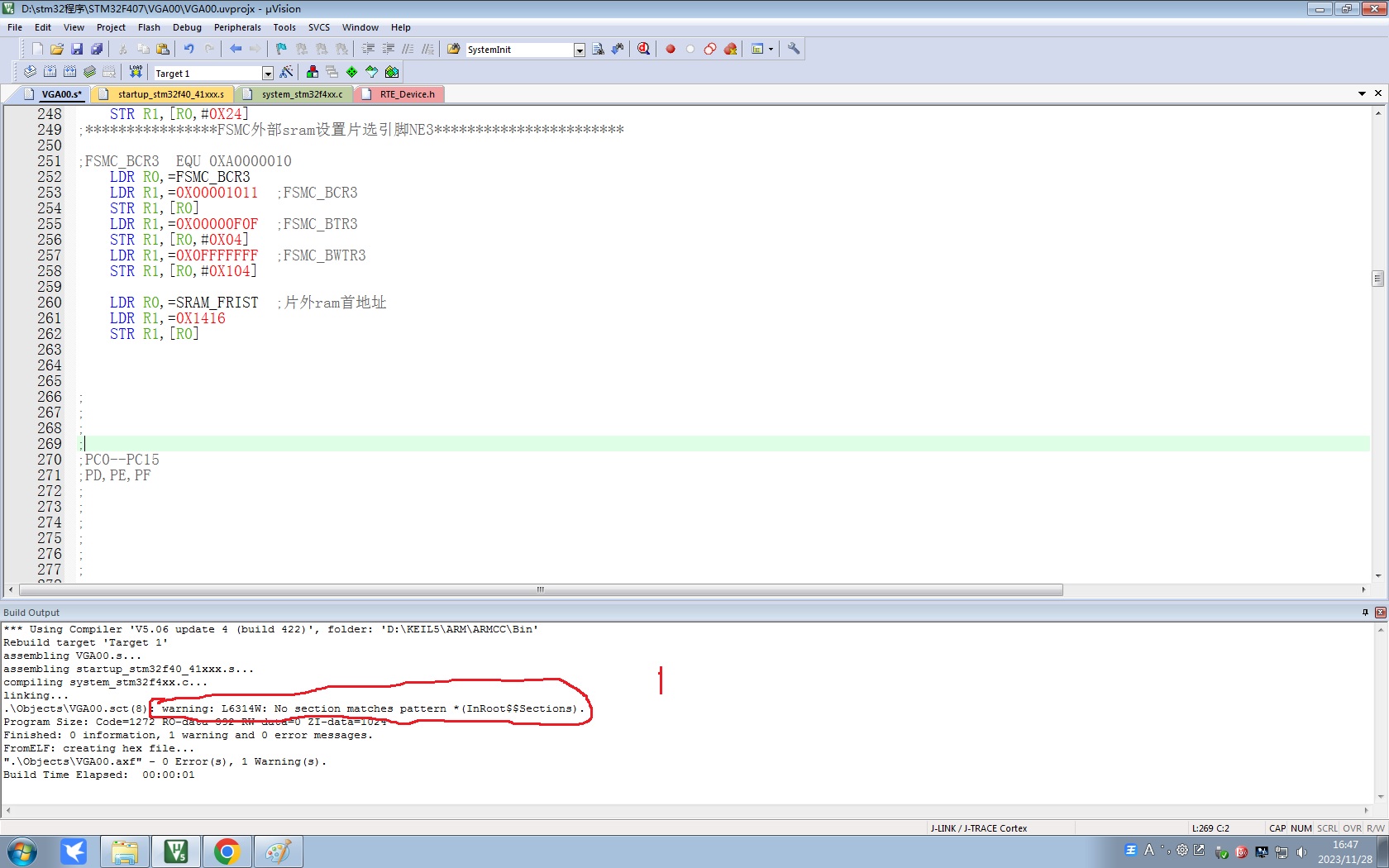Open the Edit menu
This screenshot has width=1389, height=868.
coord(43,27)
